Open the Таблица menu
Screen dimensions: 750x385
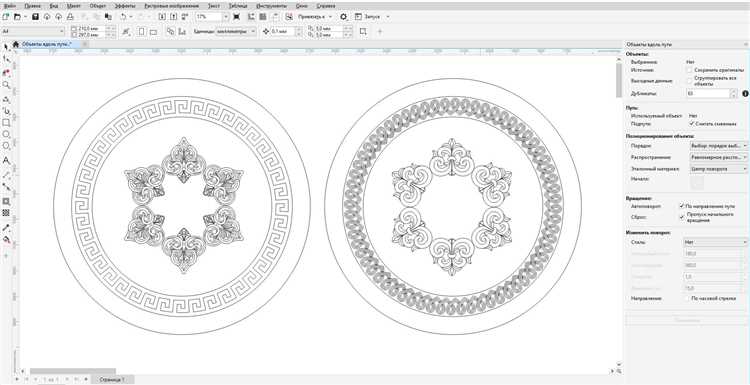tap(238, 6)
